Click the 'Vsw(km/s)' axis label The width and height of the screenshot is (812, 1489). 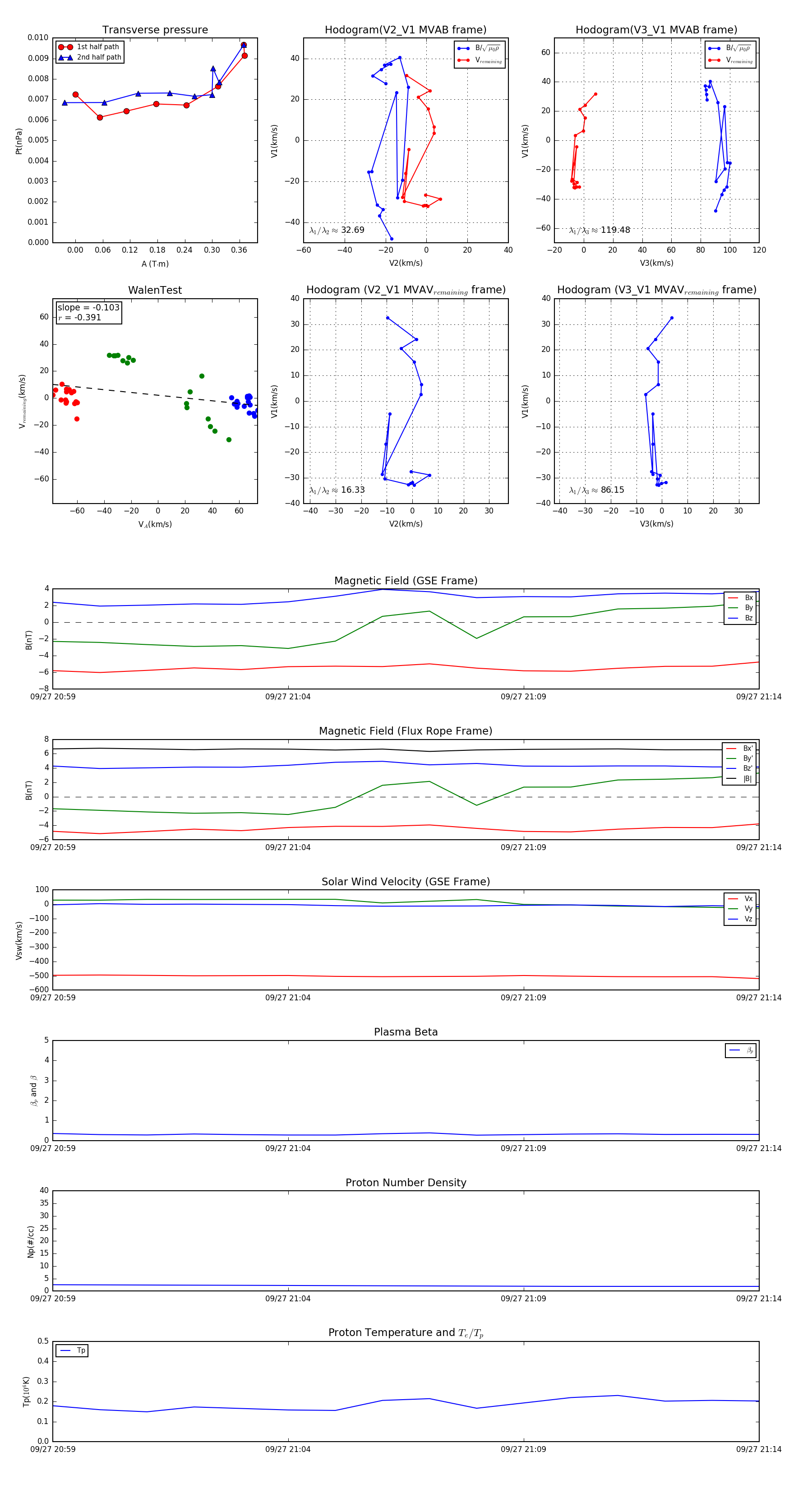(x=18, y=940)
